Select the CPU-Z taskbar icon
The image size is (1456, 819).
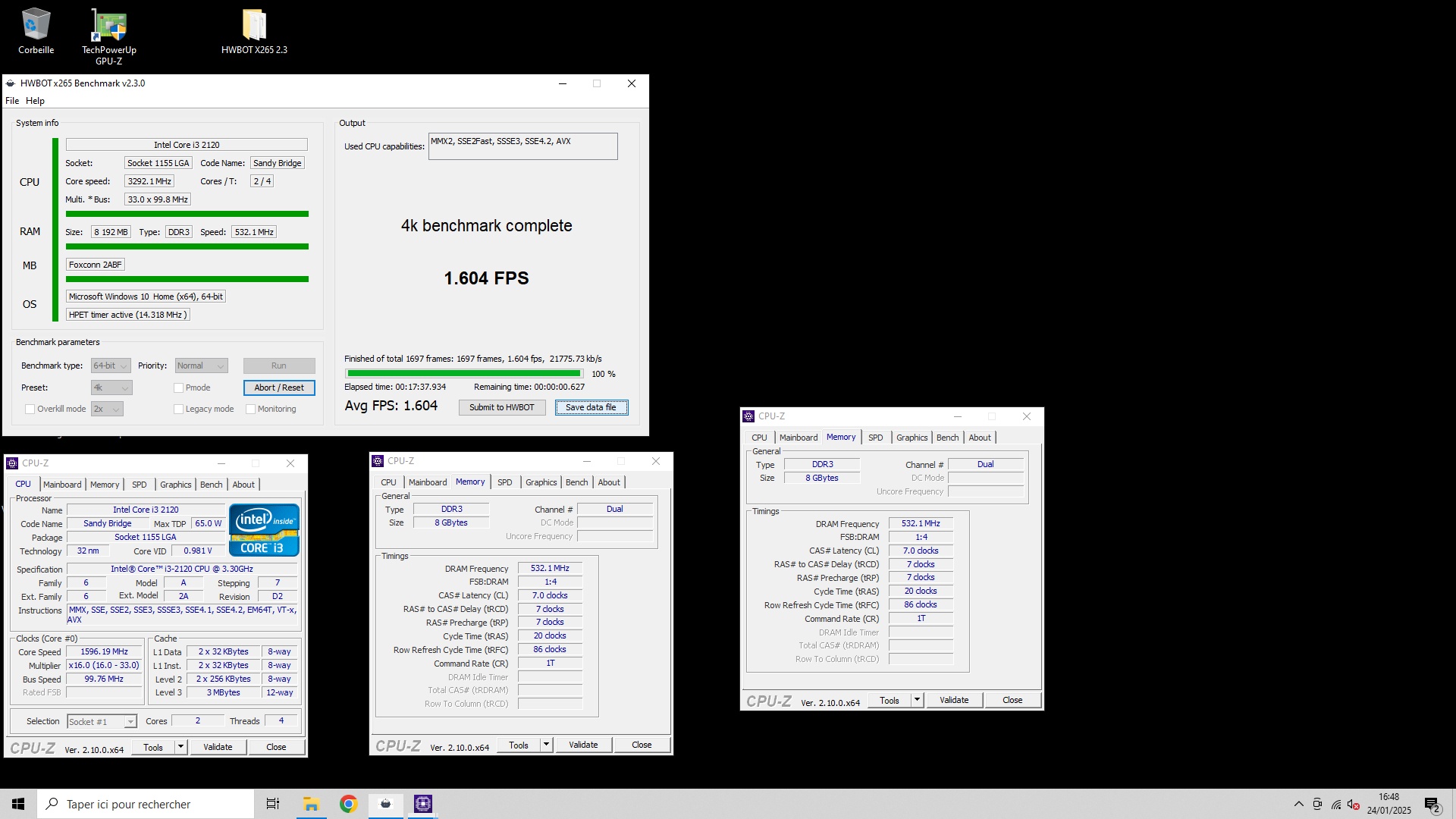point(423,804)
